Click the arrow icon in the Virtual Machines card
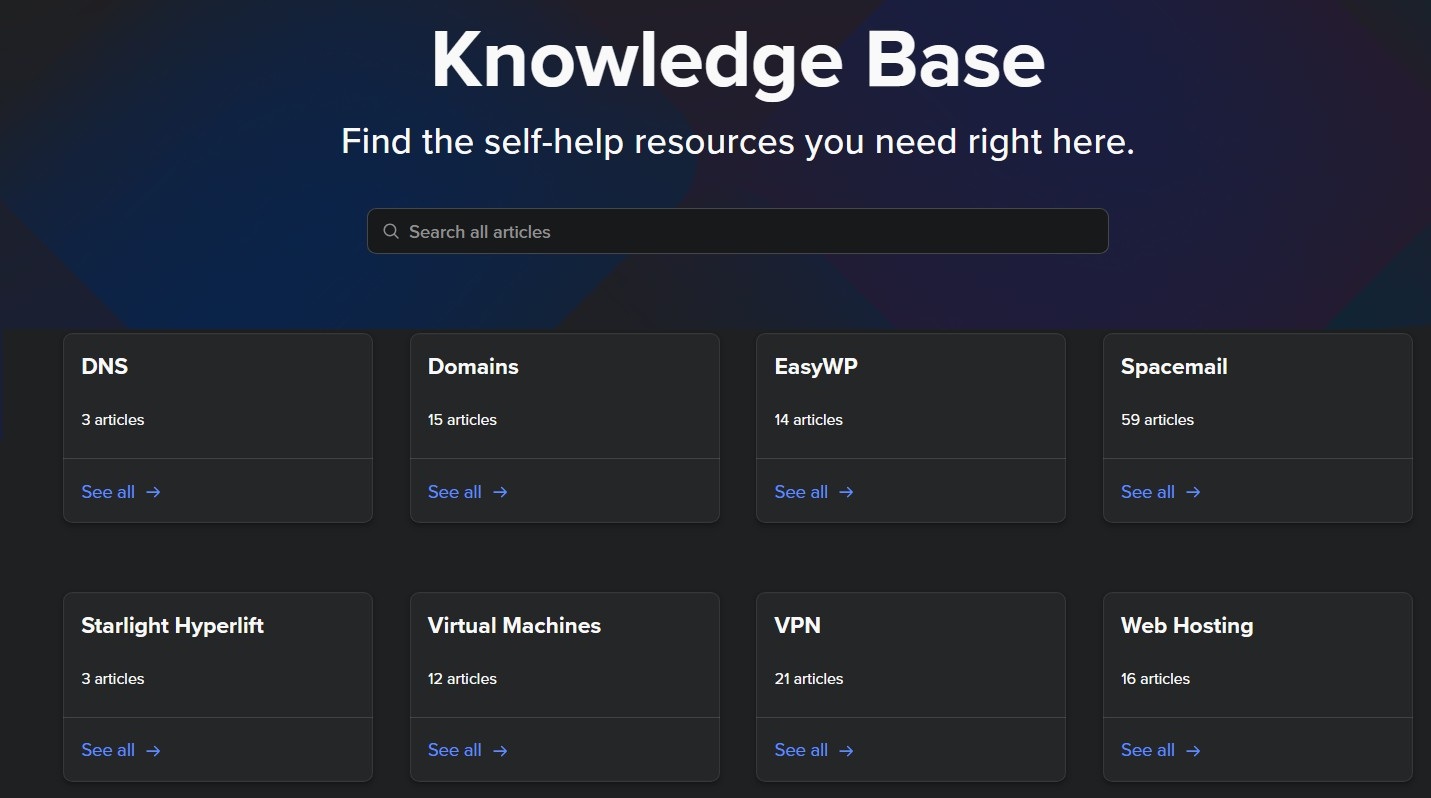The width and height of the screenshot is (1431, 798). pos(499,750)
